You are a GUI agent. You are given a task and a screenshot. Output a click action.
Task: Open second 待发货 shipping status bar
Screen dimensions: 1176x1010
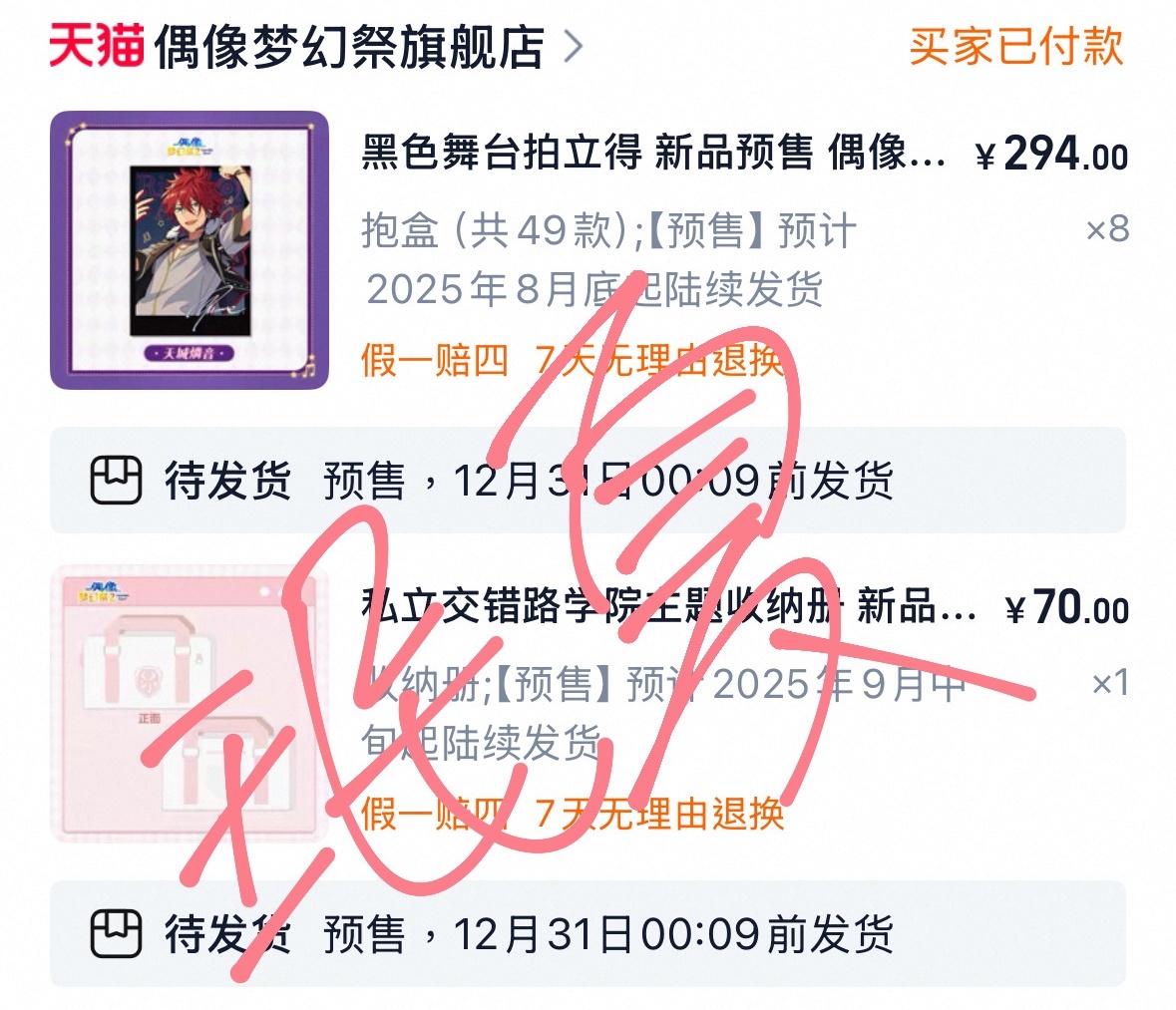pos(588,933)
